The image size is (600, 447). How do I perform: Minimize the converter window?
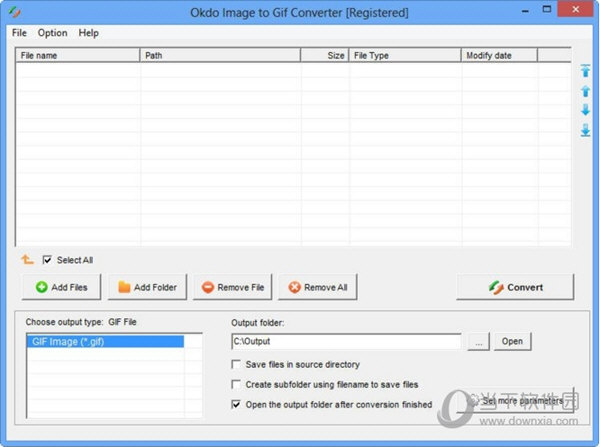point(525,10)
